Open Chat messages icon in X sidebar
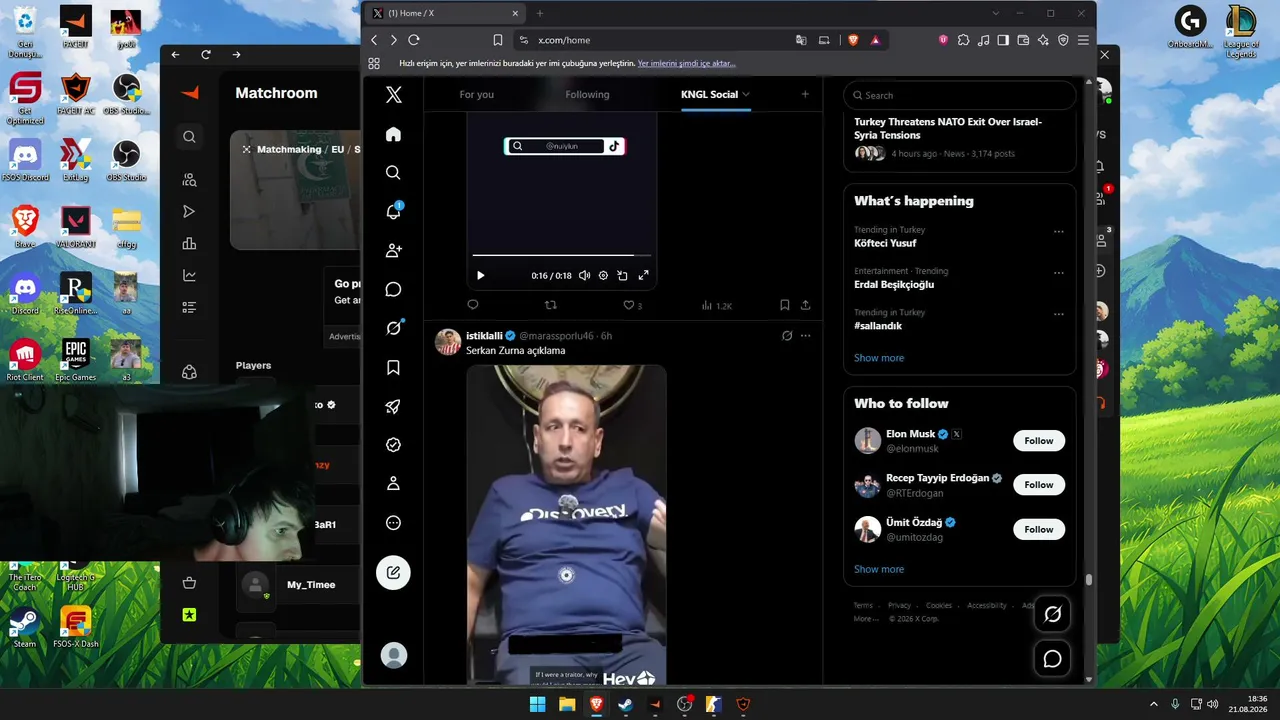This screenshot has width=1280, height=720. [393, 289]
